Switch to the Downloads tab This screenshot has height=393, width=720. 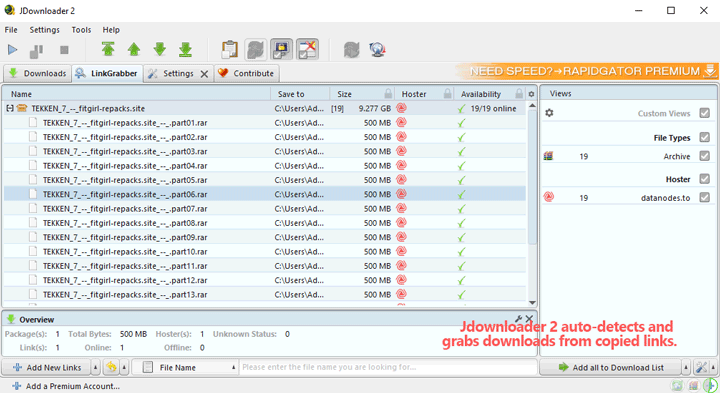coord(38,73)
